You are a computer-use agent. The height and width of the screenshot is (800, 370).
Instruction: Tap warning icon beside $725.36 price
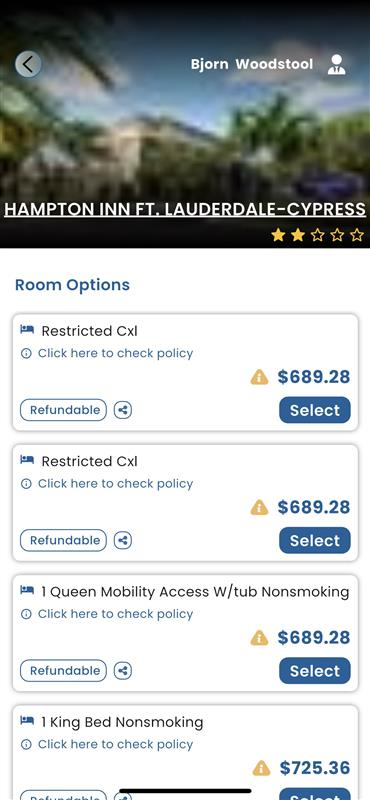coord(261,768)
